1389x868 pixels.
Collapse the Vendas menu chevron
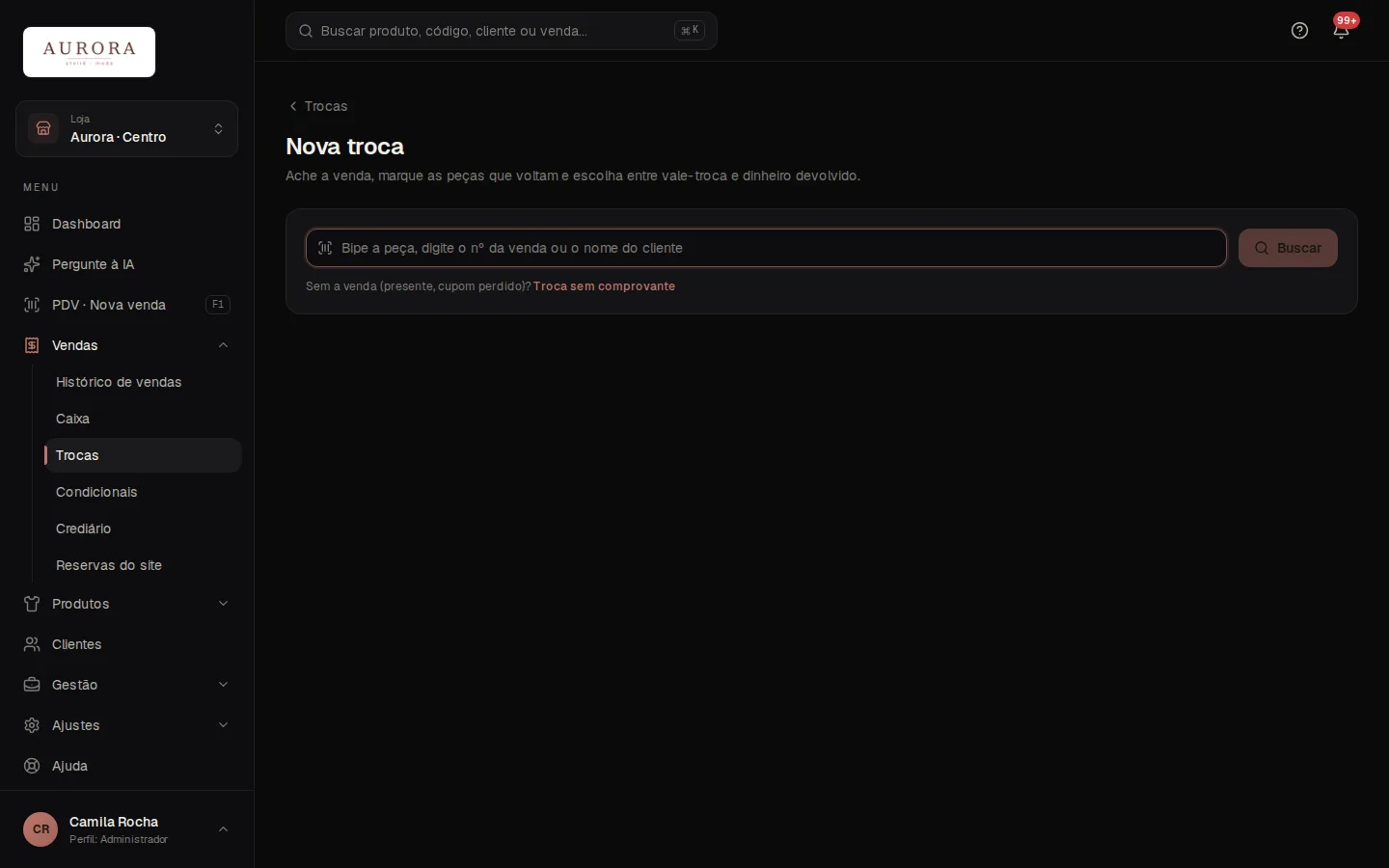click(x=223, y=345)
